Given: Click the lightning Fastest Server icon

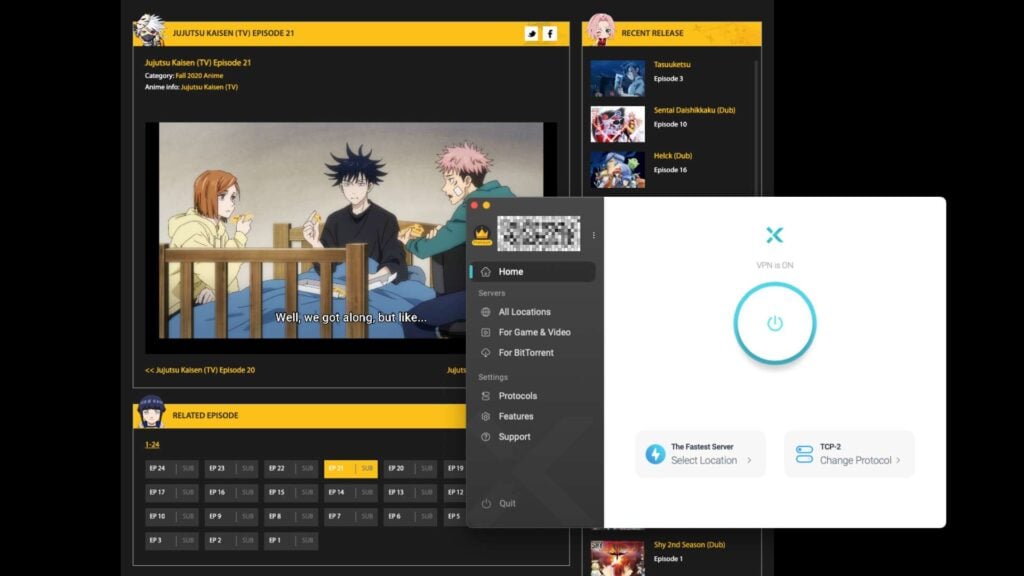Looking at the screenshot, I should pyautogui.click(x=655, y=454).
